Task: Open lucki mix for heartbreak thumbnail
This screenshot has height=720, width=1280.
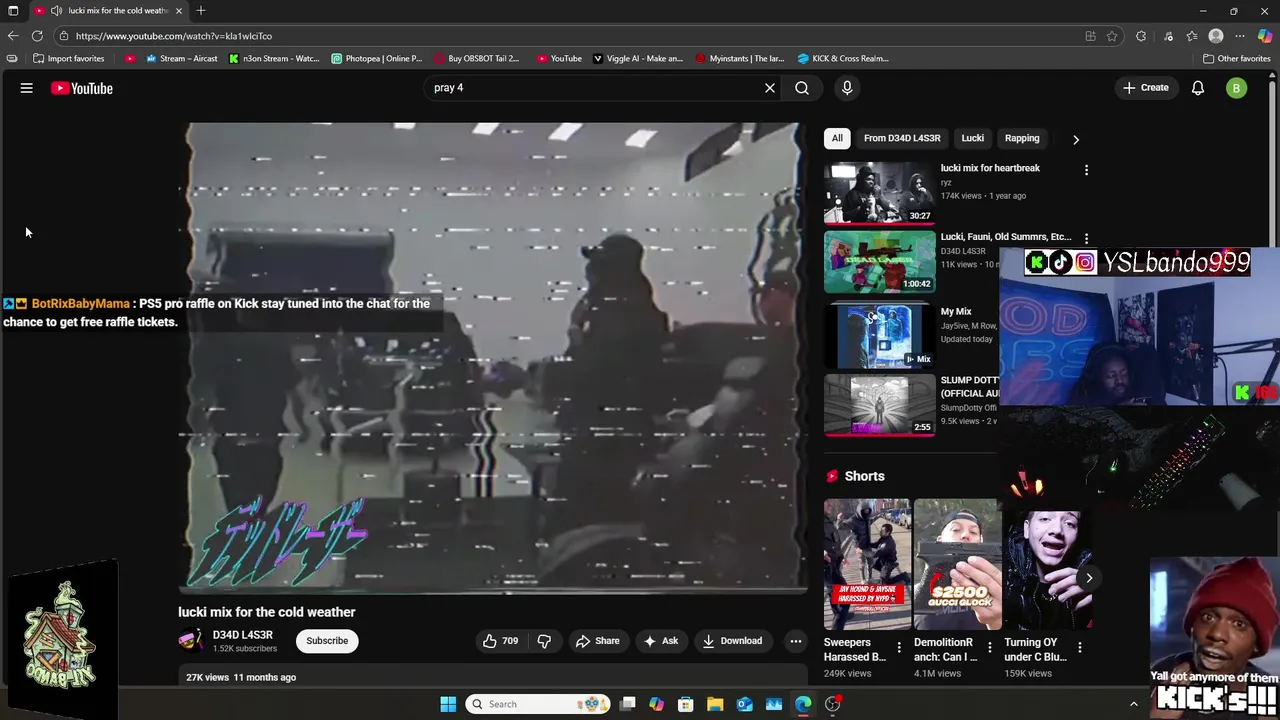Action: pos(879,193)
